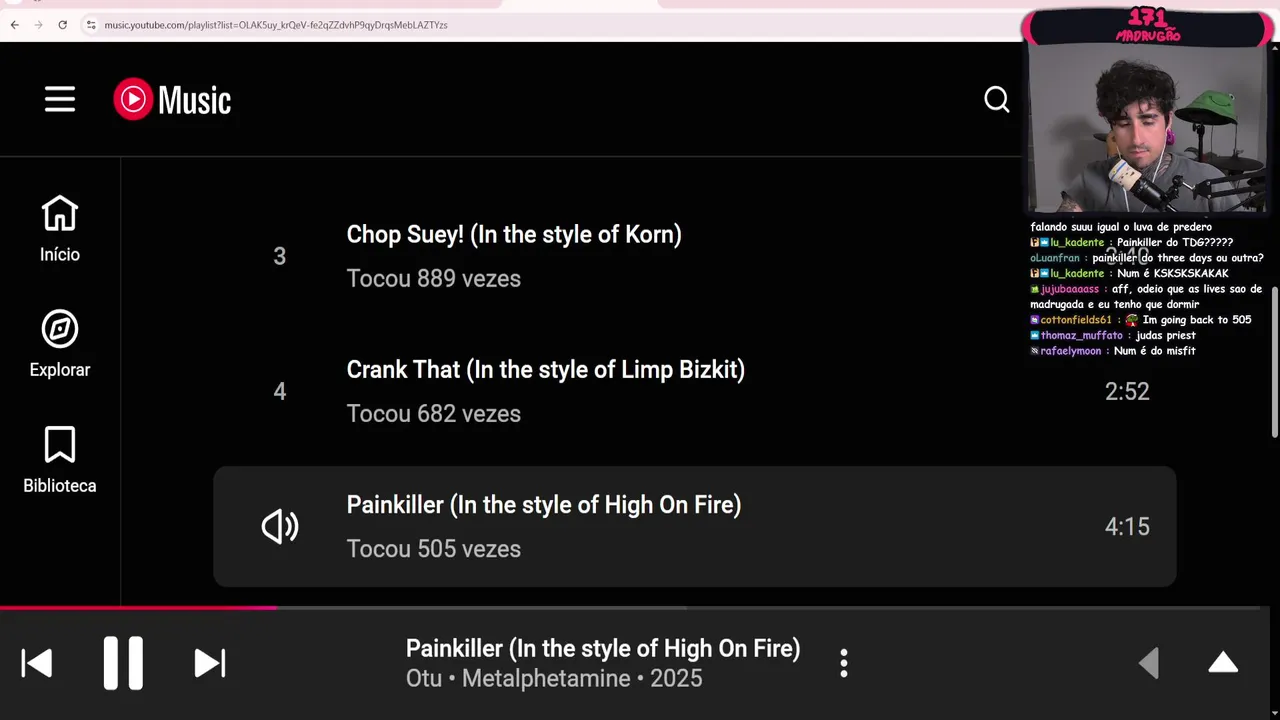The image size is (1280, 720).
Task: Click the browser reload button
Action: (62, 25)
